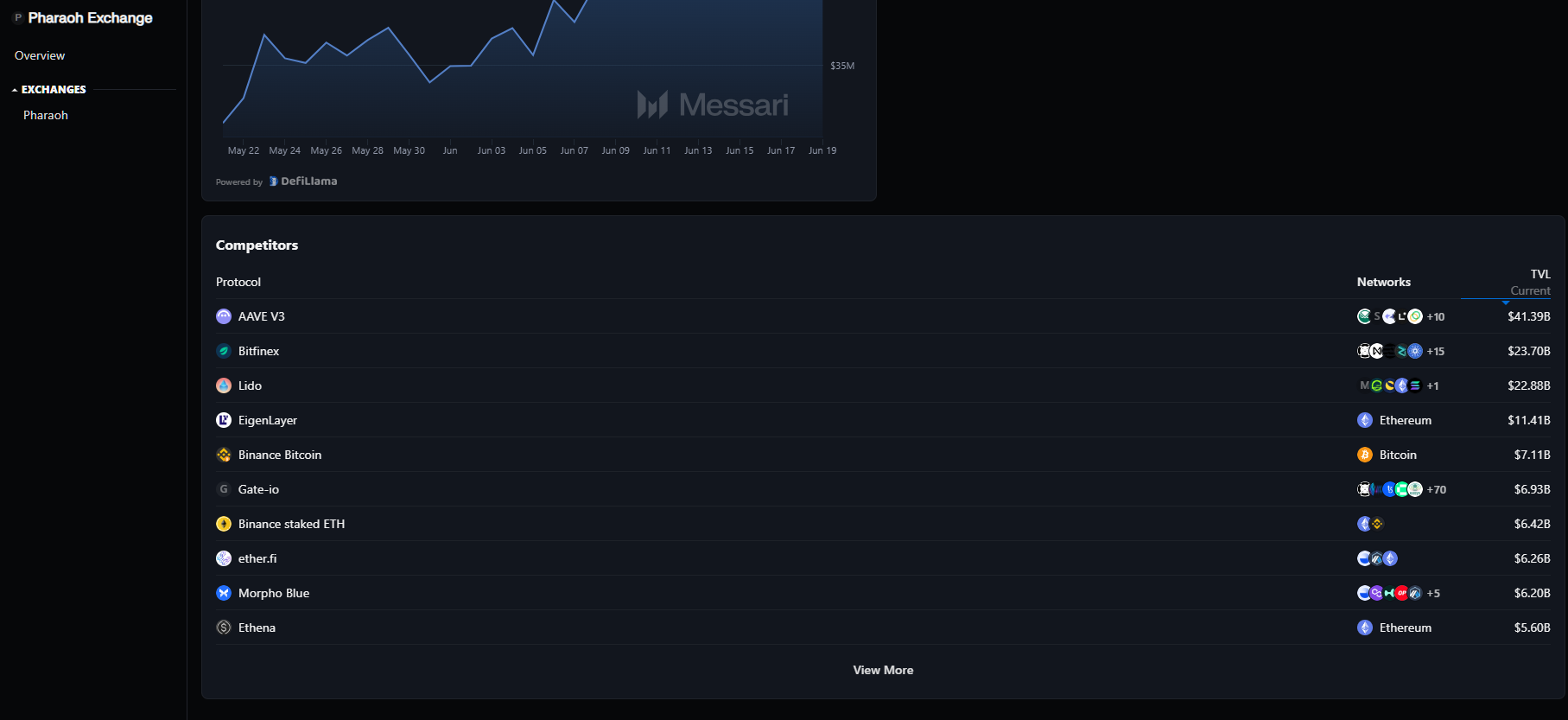
Task: Click the +10 networks count in AAVE V3 row
Action: (1436, 317)
